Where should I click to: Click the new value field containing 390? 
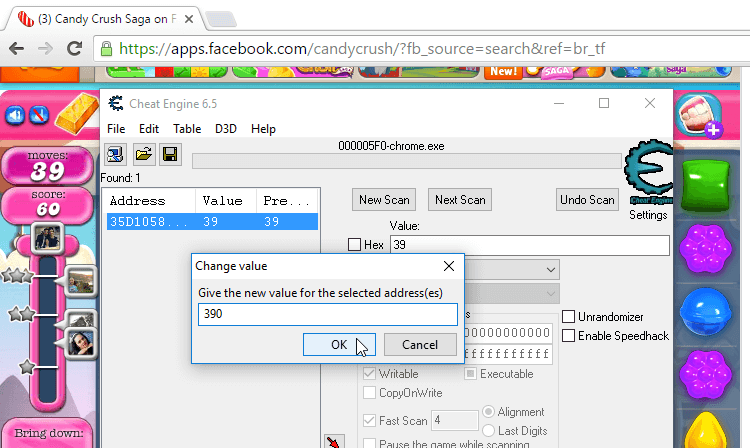click(328, 314)
